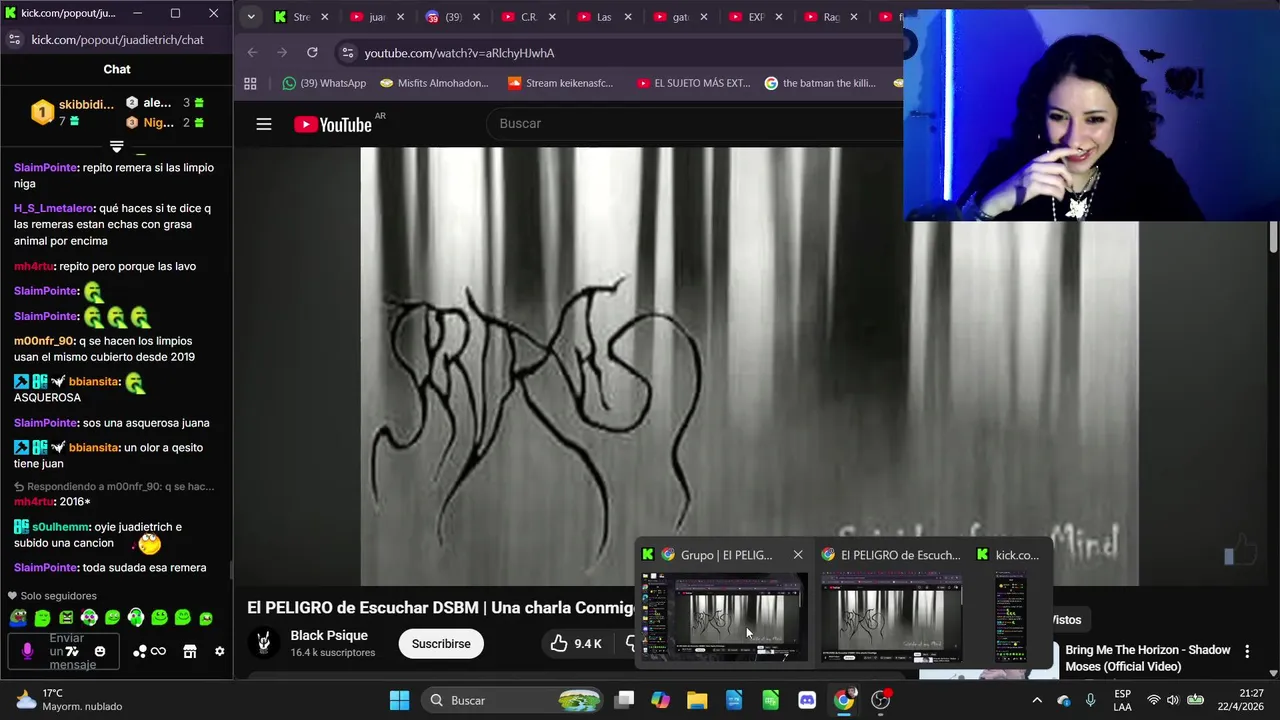Open the Misfits Almohadon bookmark
Viewport: 1280px width, 720px height.
[x=435, y=83]
